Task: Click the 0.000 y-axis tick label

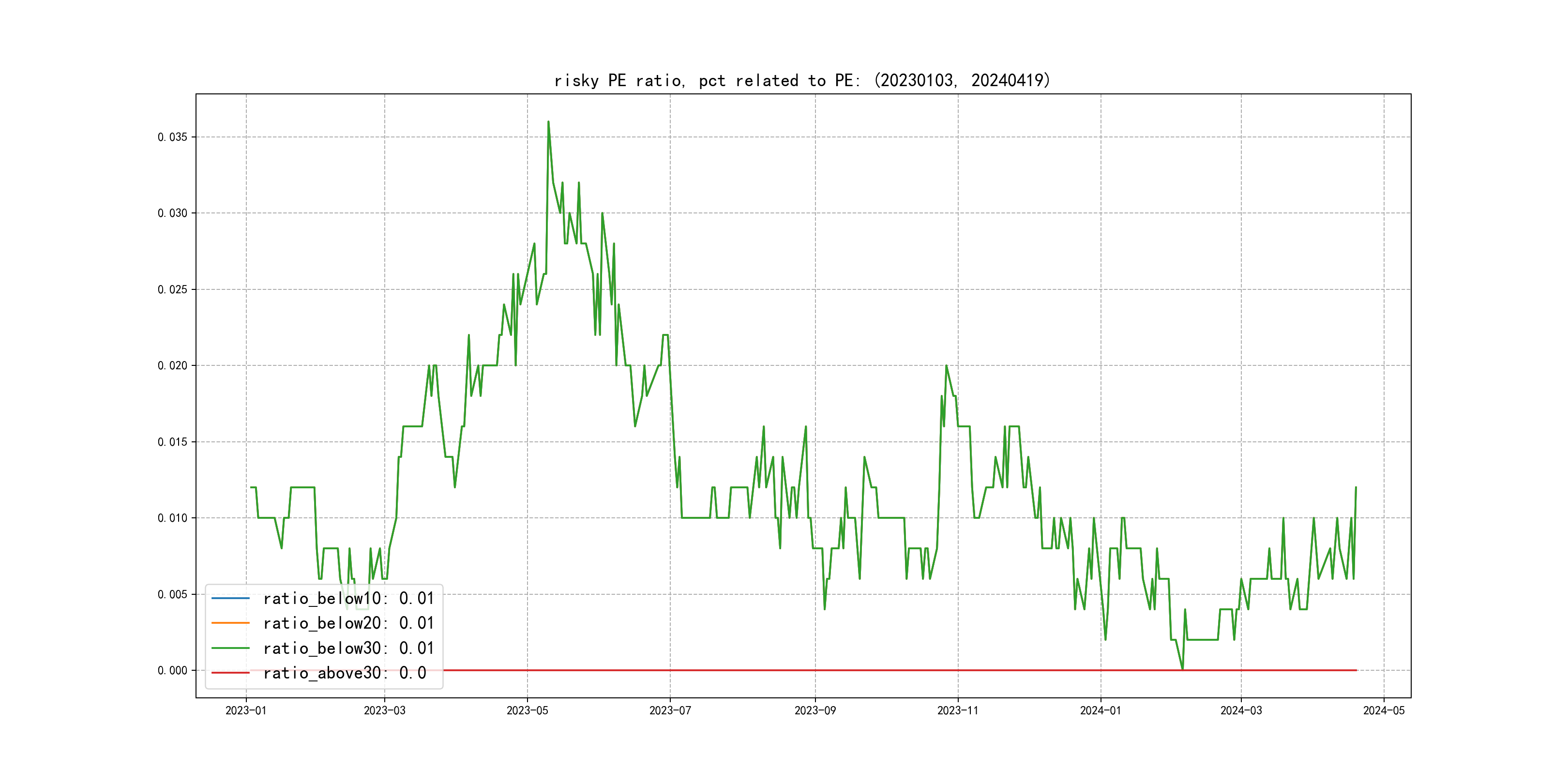Action: 172,670
